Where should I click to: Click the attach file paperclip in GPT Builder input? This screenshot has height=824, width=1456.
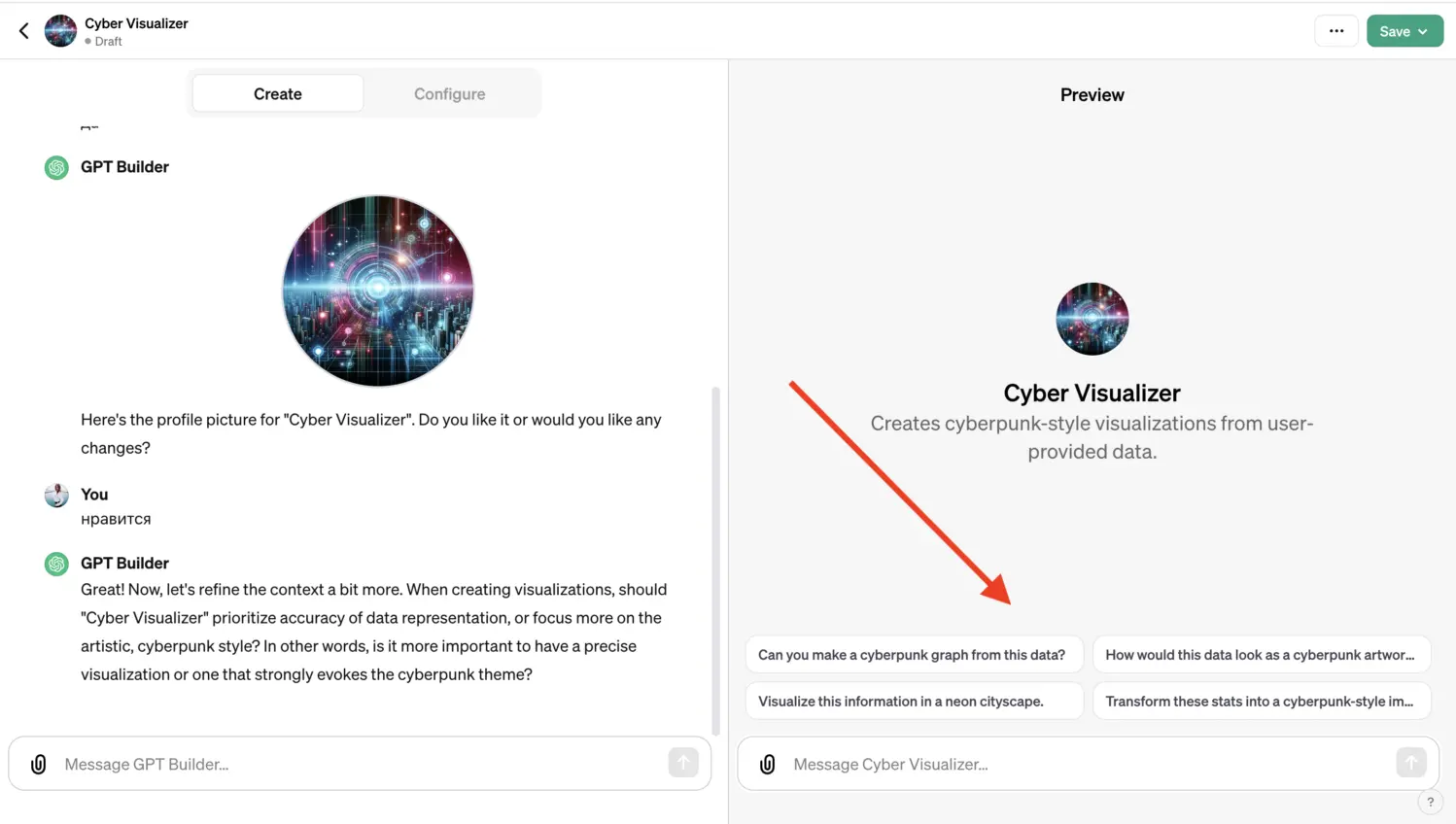[39, 764]
